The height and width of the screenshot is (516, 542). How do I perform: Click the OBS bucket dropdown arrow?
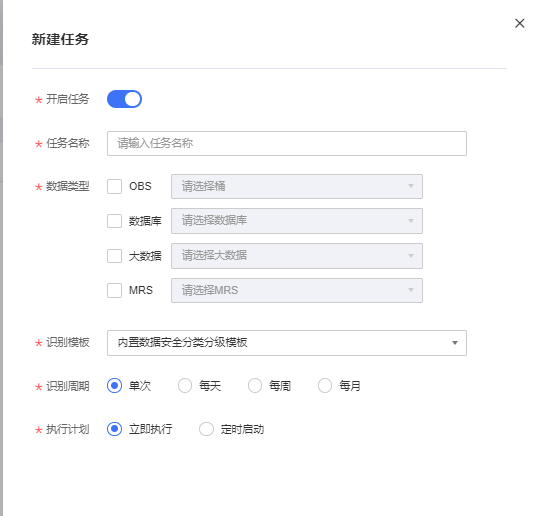(411, 186)
